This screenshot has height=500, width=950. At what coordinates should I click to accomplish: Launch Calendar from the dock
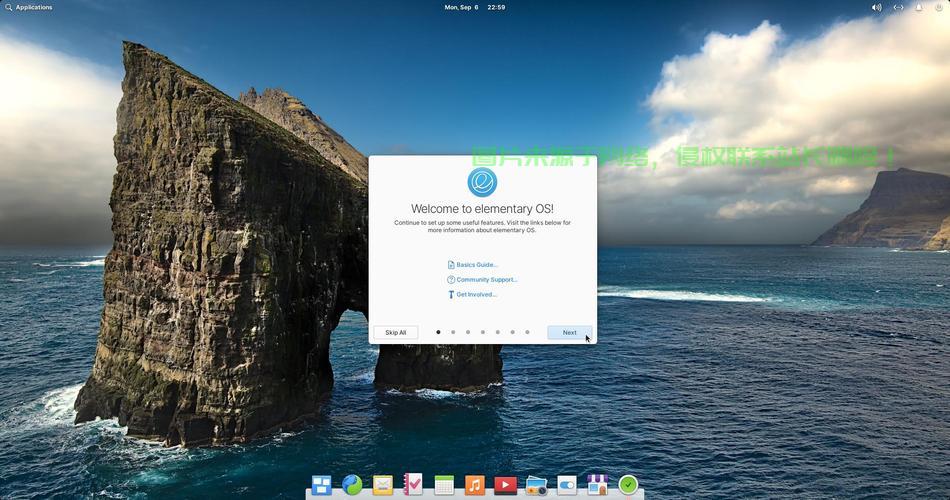tap(444, 485)
